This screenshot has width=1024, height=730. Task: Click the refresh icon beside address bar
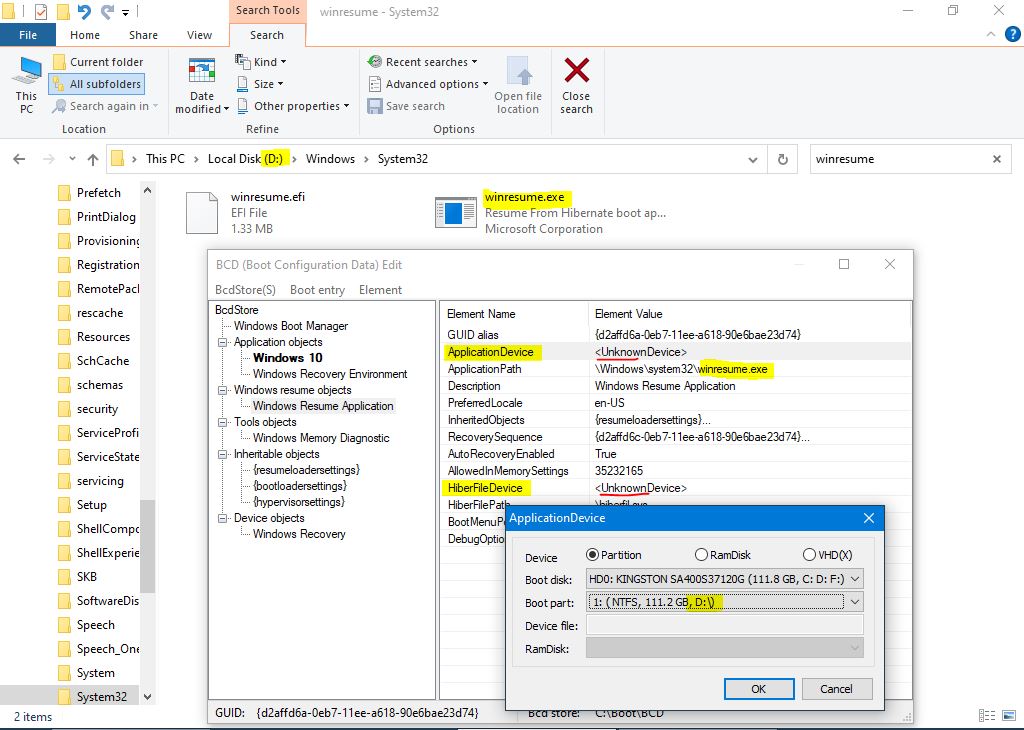783,159
